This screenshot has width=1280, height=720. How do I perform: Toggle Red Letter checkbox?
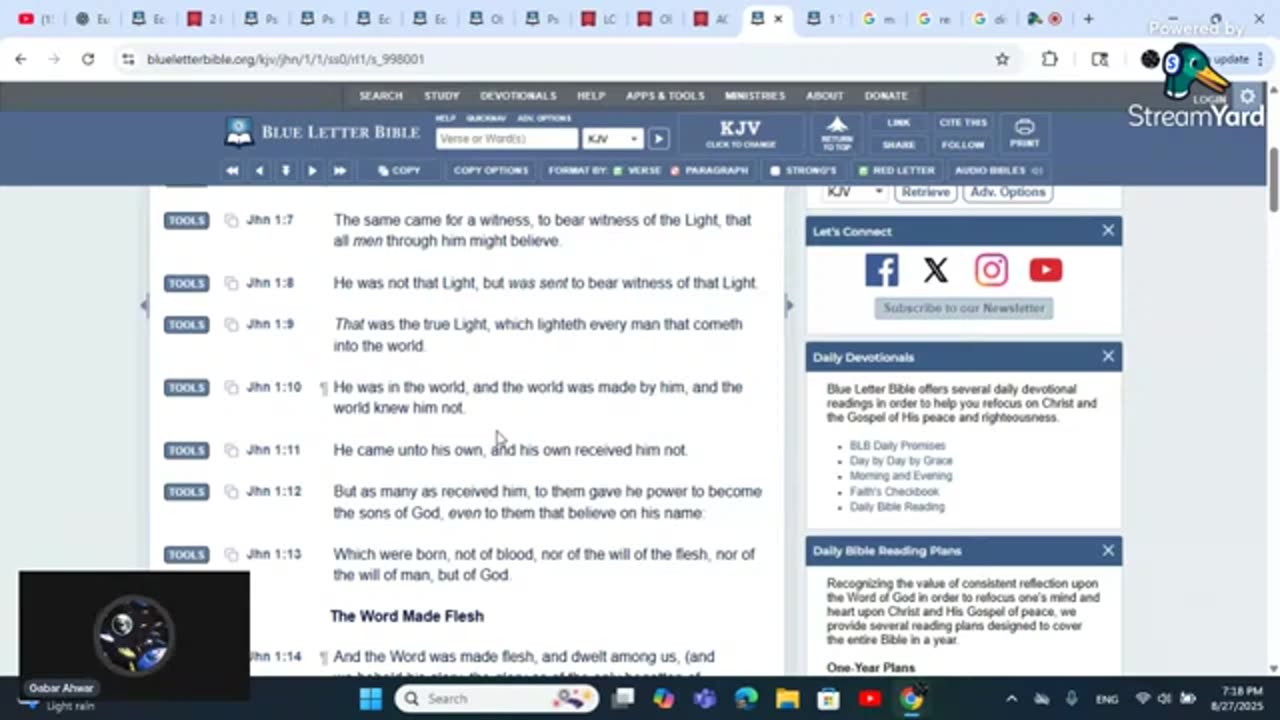896,171
